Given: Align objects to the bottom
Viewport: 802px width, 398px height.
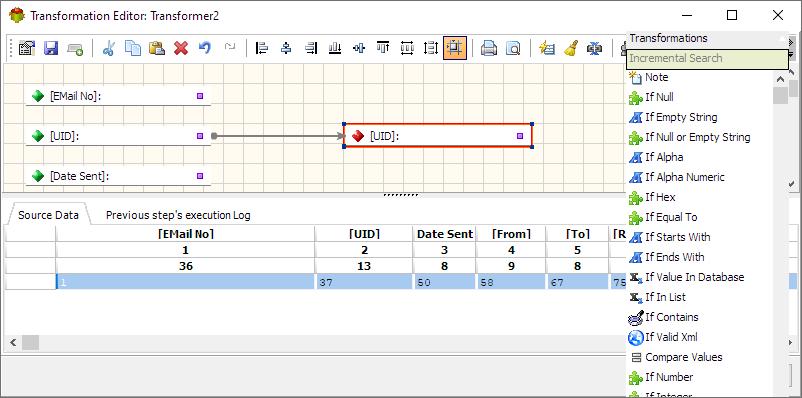Looking at the screenshot, I should pyautogui.click(x=335, y=48).
